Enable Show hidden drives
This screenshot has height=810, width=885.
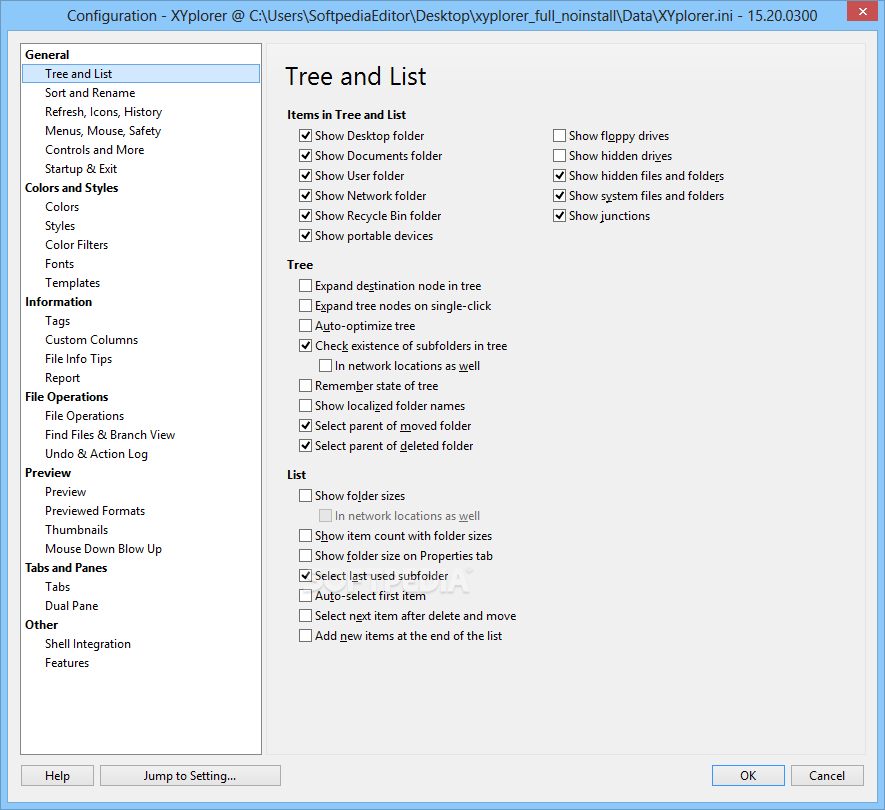point(559,155)
